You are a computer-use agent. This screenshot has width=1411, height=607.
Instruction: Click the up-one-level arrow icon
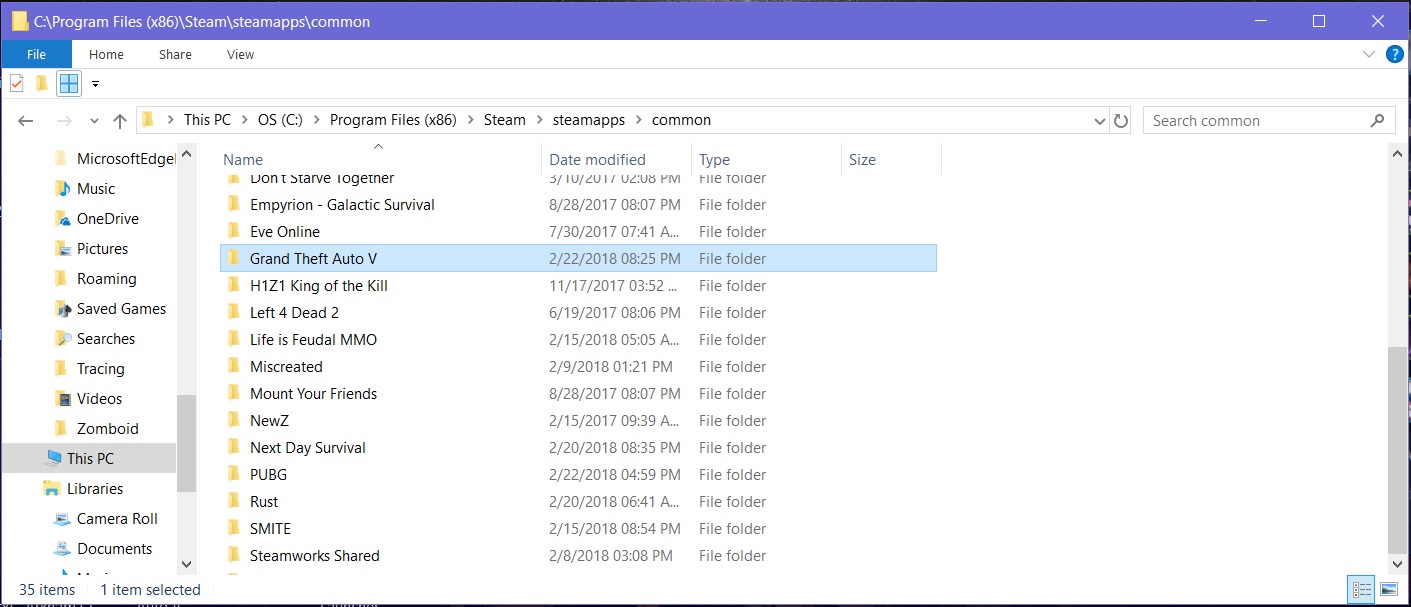pyautogui.click(x=119, y=120)
